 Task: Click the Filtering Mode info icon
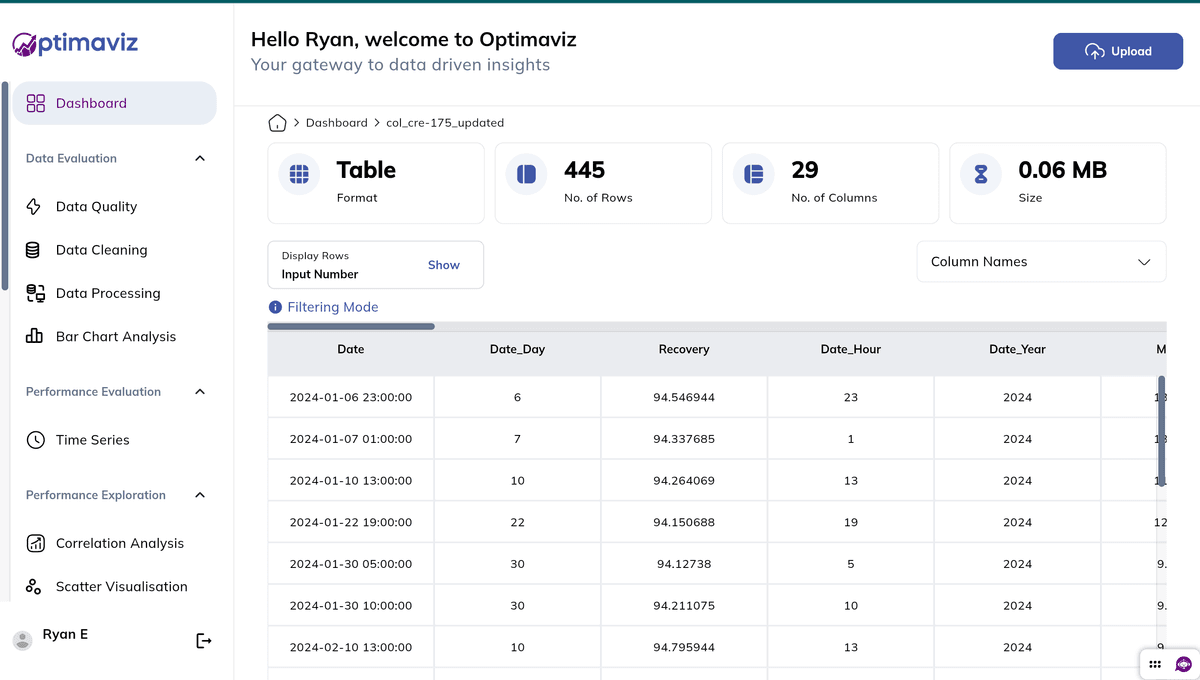click(275, 307)
